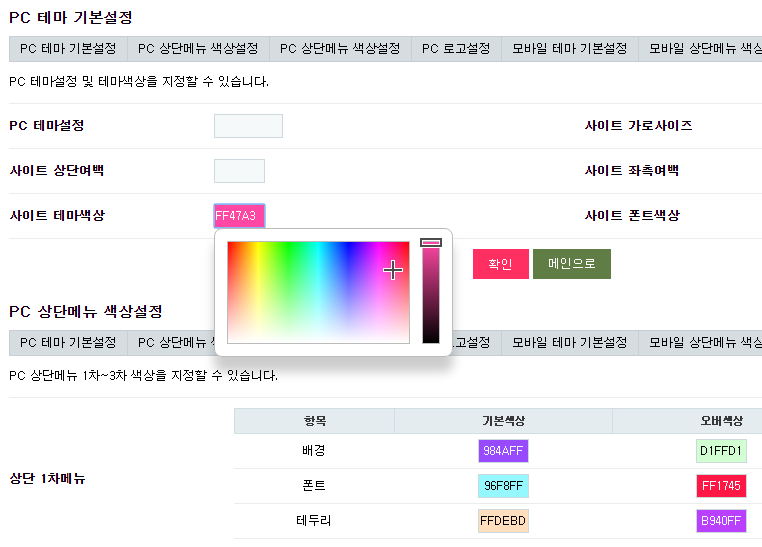This screenshot has width=762, height=547.
Task: Open the violet B940FF hover color swatch
Action: (x=721, y=521)
